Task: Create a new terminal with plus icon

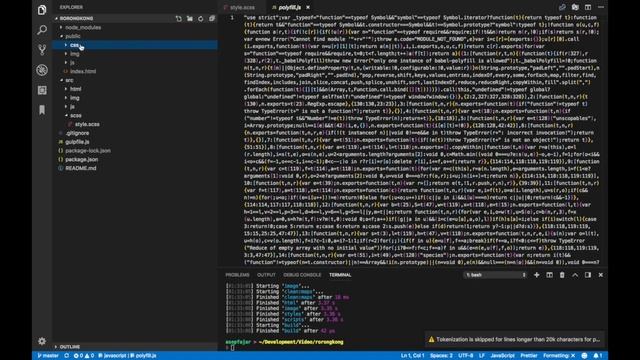Action: 537,275
